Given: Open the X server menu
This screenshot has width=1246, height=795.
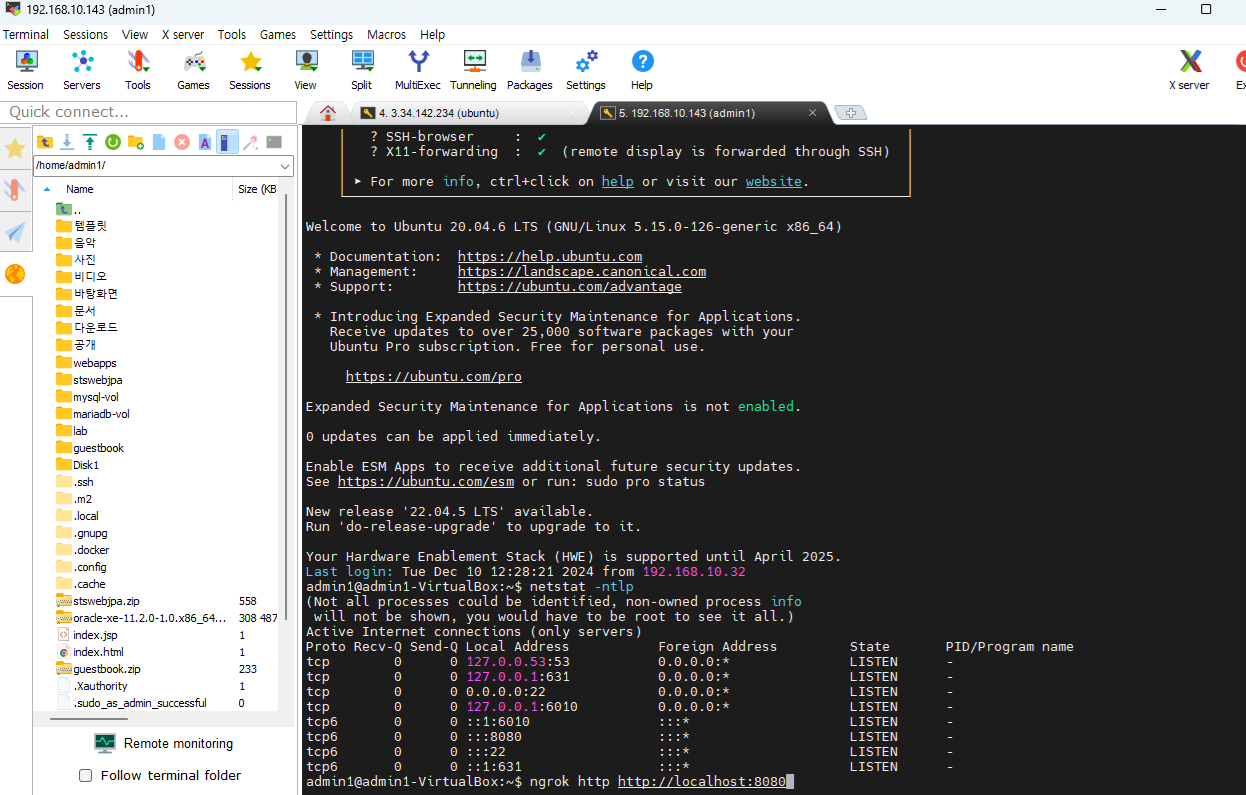Looking at the screenshot, I should (x=183, y=34).
